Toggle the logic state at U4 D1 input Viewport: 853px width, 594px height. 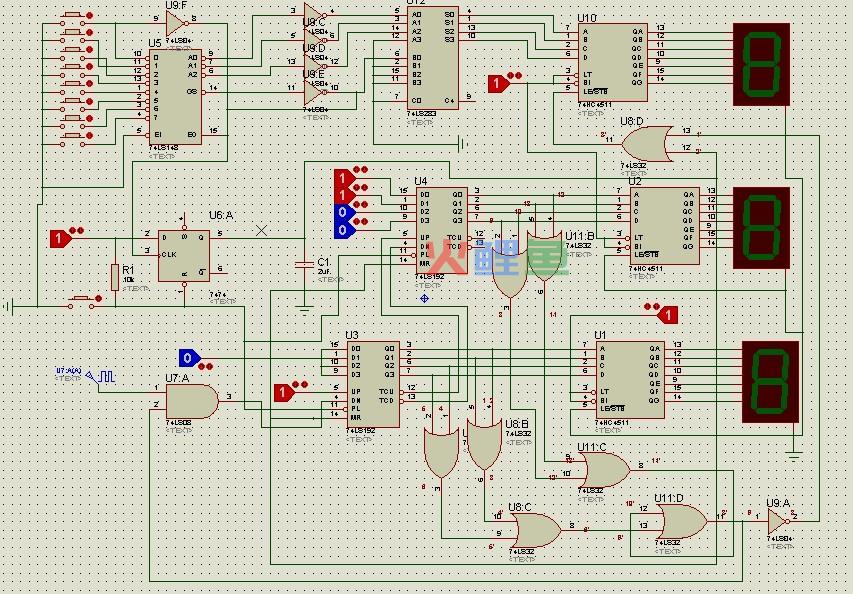click(344, 195)
